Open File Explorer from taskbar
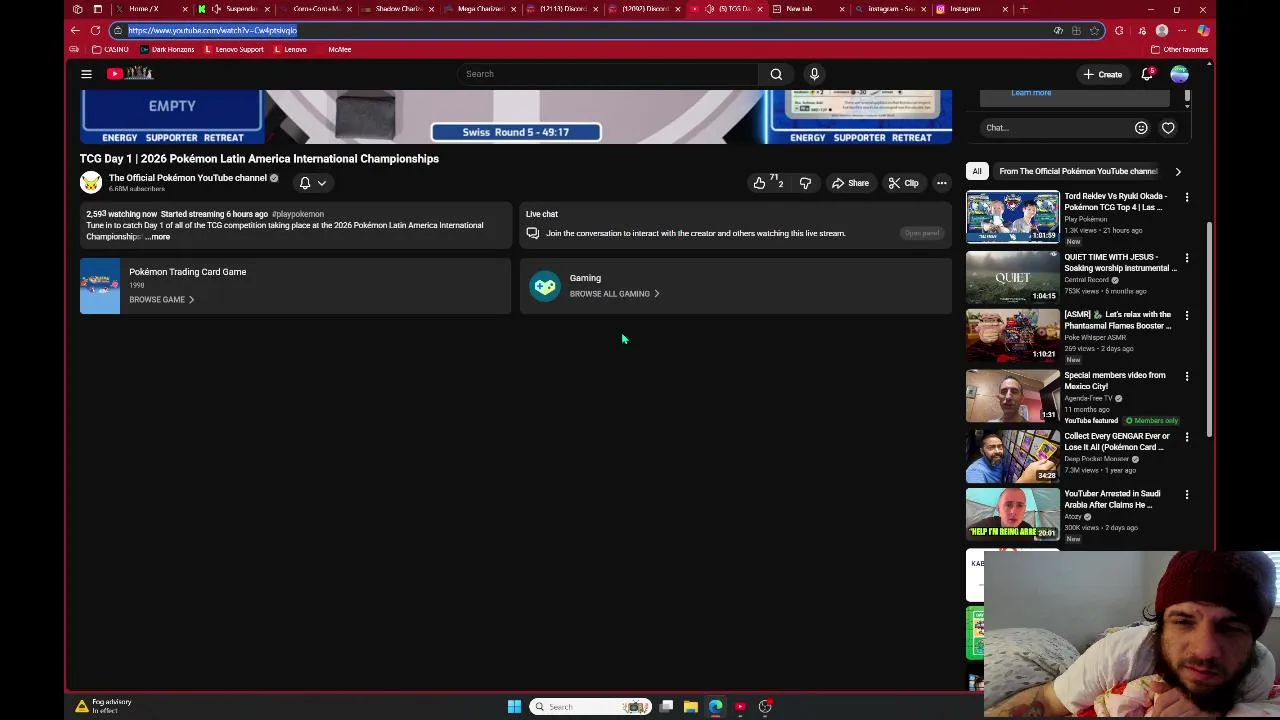This screenshot has width=1280, height=720. click(691, 707)
